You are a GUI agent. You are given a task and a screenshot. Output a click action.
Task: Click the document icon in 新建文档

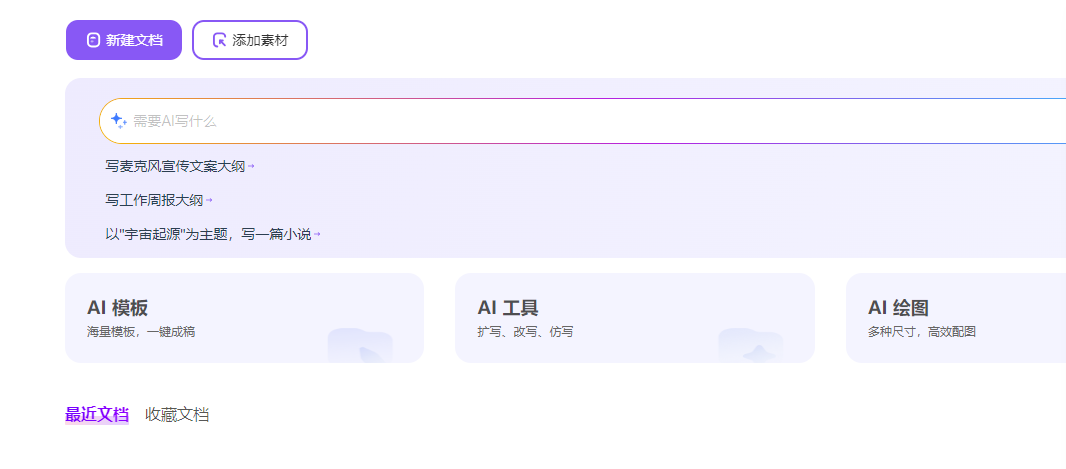click(x=93, y=40)
